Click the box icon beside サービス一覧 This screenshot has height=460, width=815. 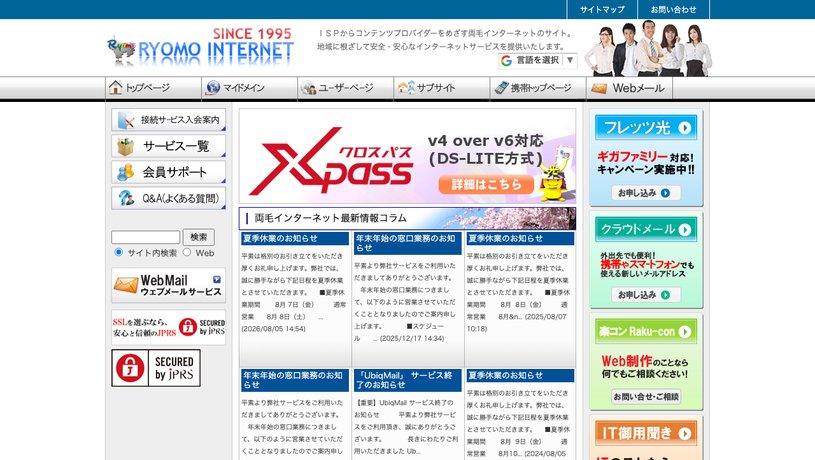tap(125, 147)
